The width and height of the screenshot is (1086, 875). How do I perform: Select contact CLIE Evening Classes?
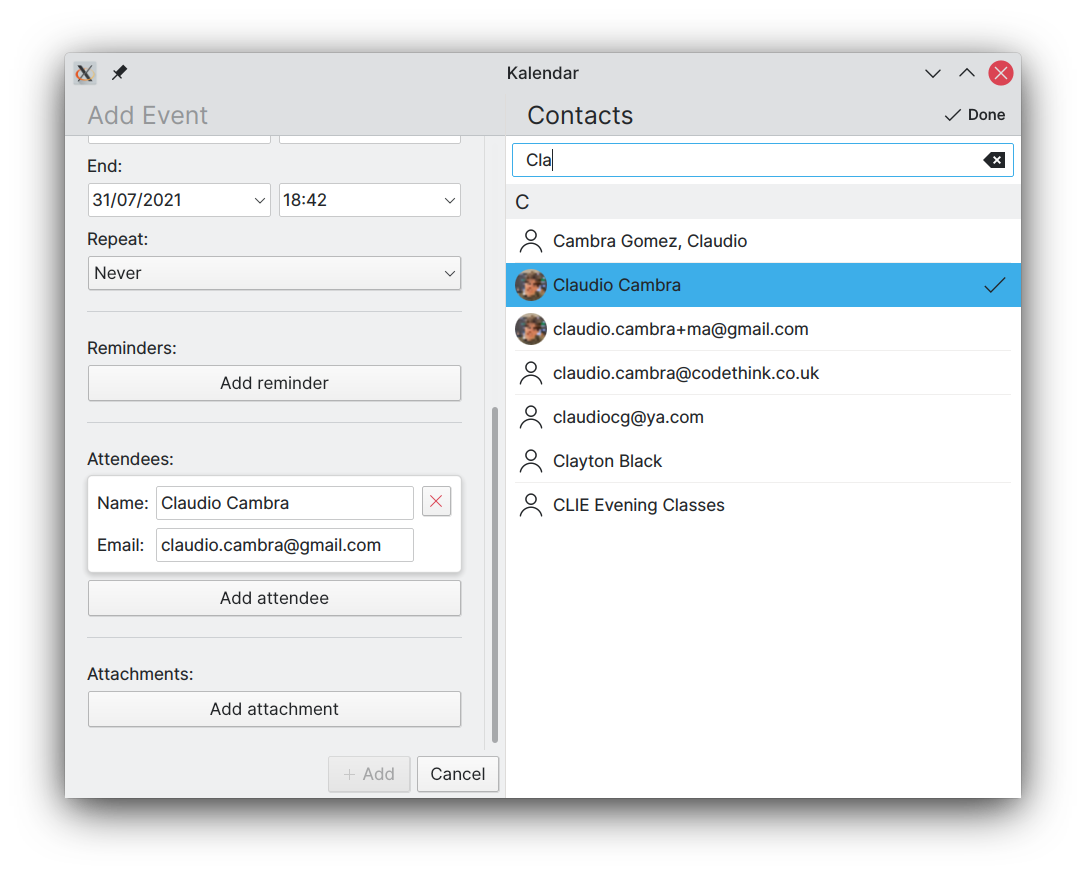click(x=763, y=505)
